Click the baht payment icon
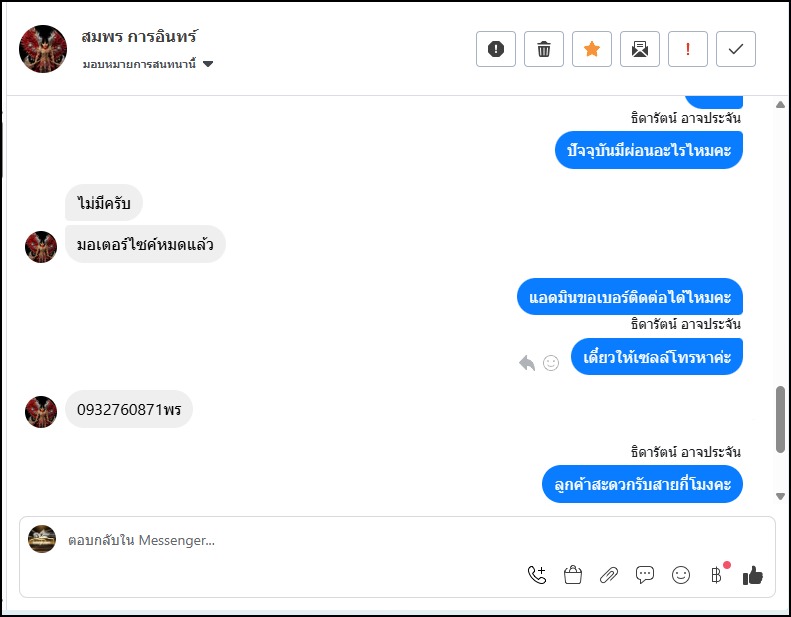The height and width of the screenshot is (617, 791). click(716, 574)
